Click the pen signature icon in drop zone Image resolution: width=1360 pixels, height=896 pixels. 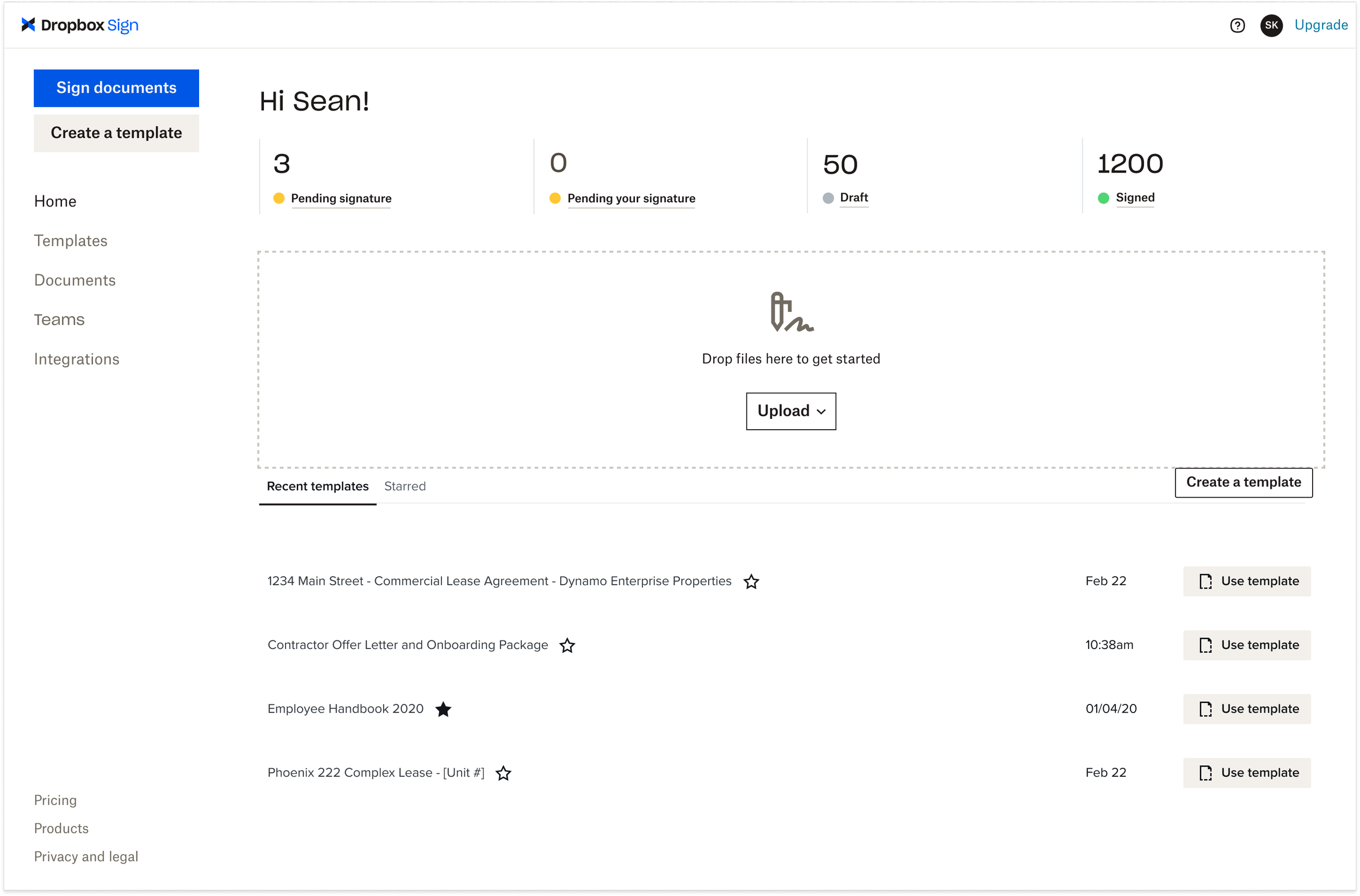point(791,312)
